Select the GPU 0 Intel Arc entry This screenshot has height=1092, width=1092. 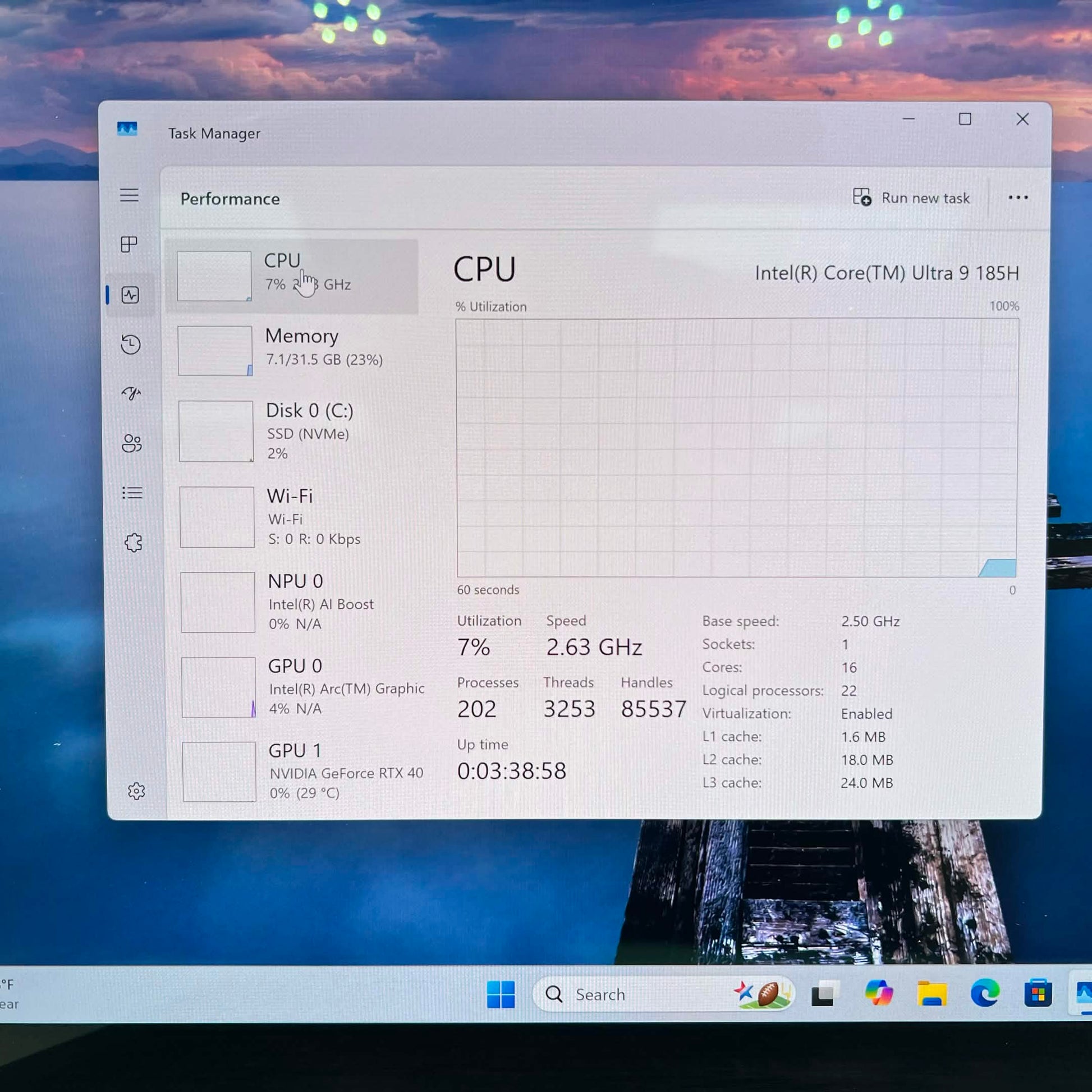point(297,687)
